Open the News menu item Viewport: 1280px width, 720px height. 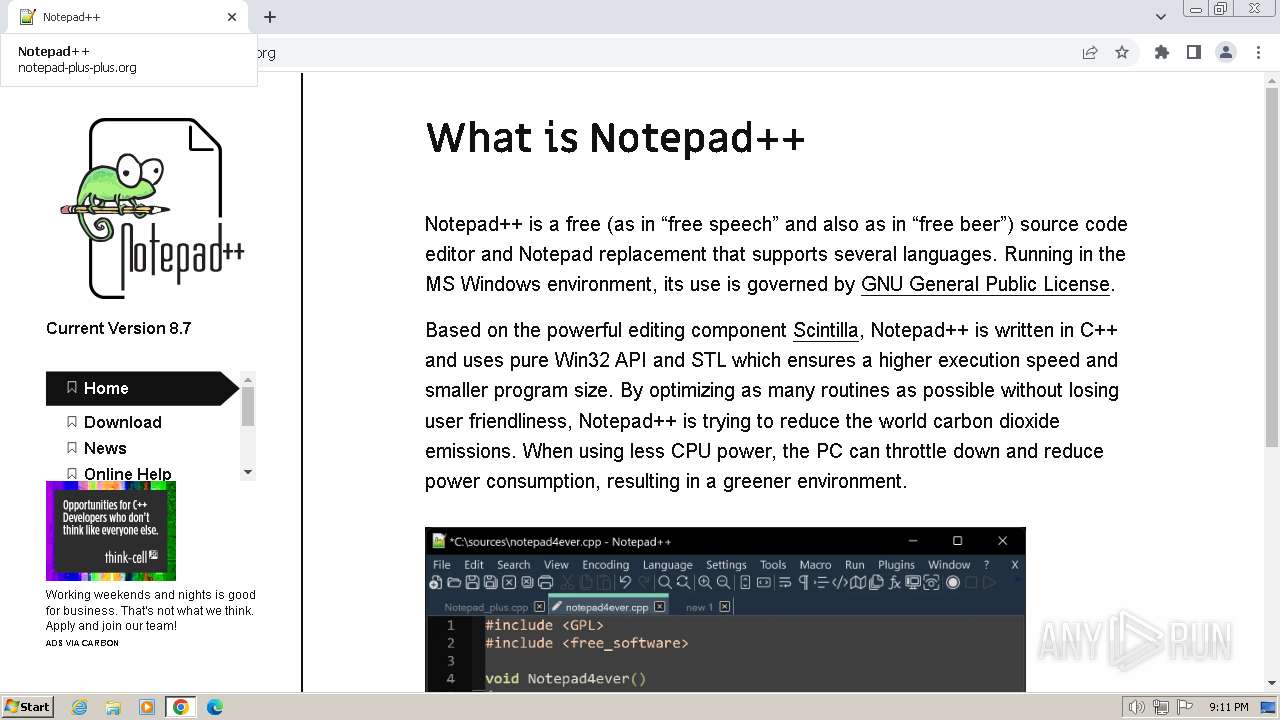coord(105,448)
